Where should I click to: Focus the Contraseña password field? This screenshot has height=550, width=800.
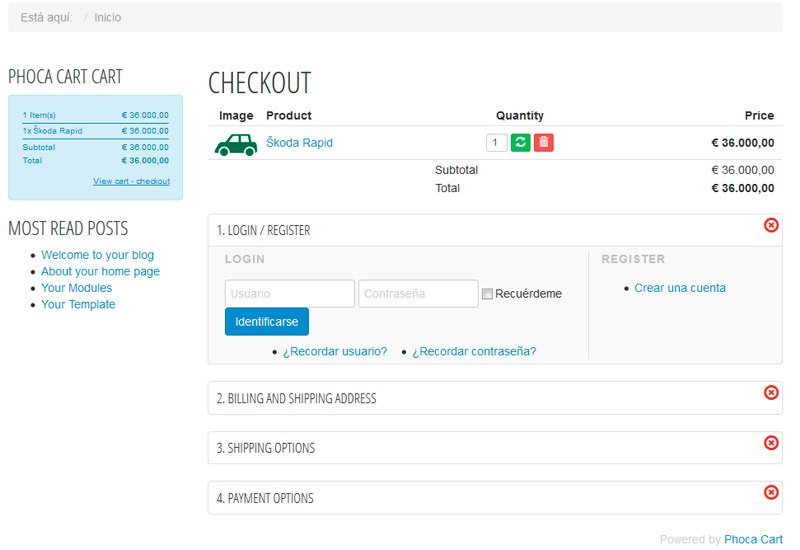(418, 293)
